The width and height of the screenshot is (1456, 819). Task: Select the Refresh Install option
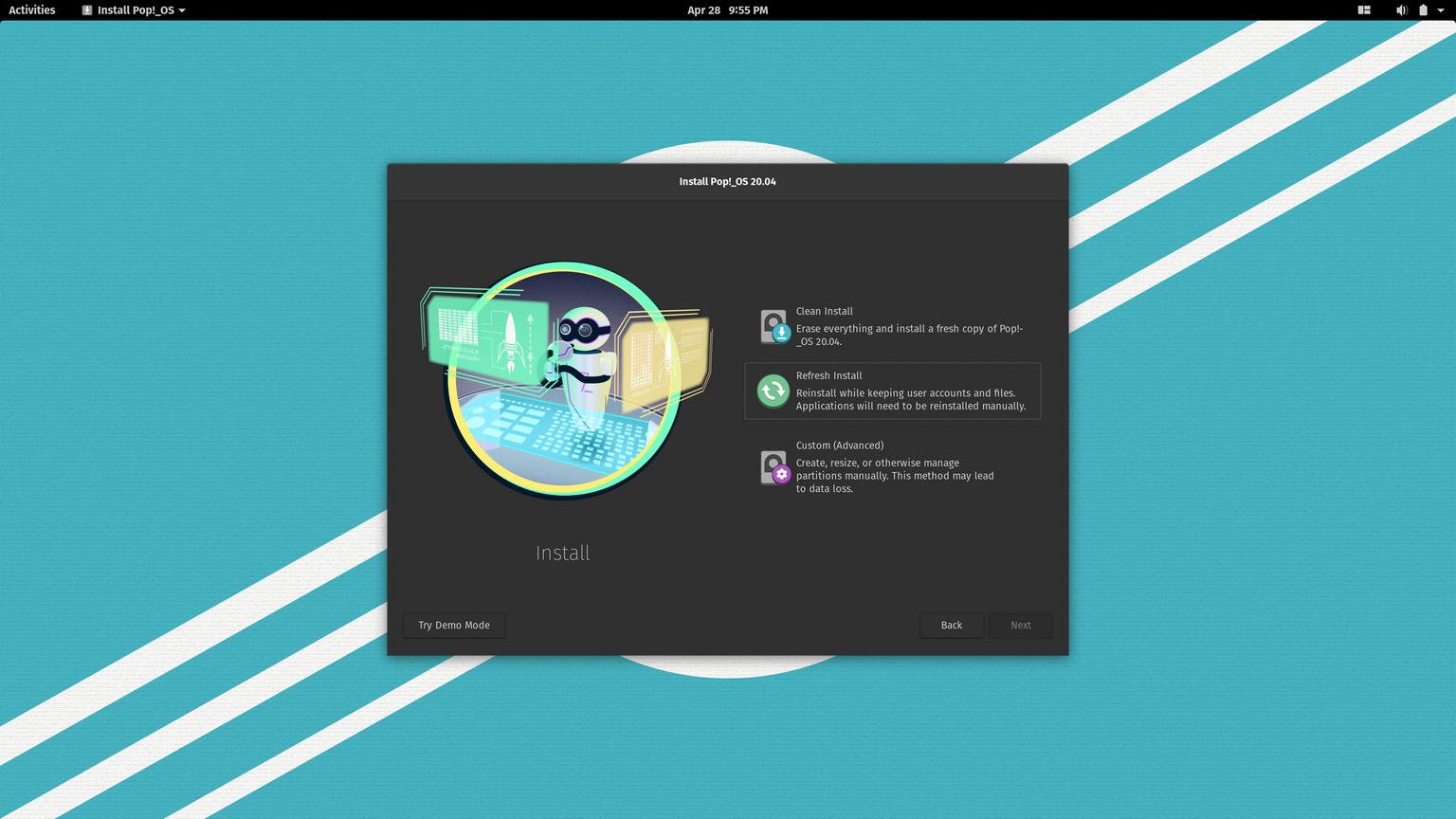[x=892, y=390]
